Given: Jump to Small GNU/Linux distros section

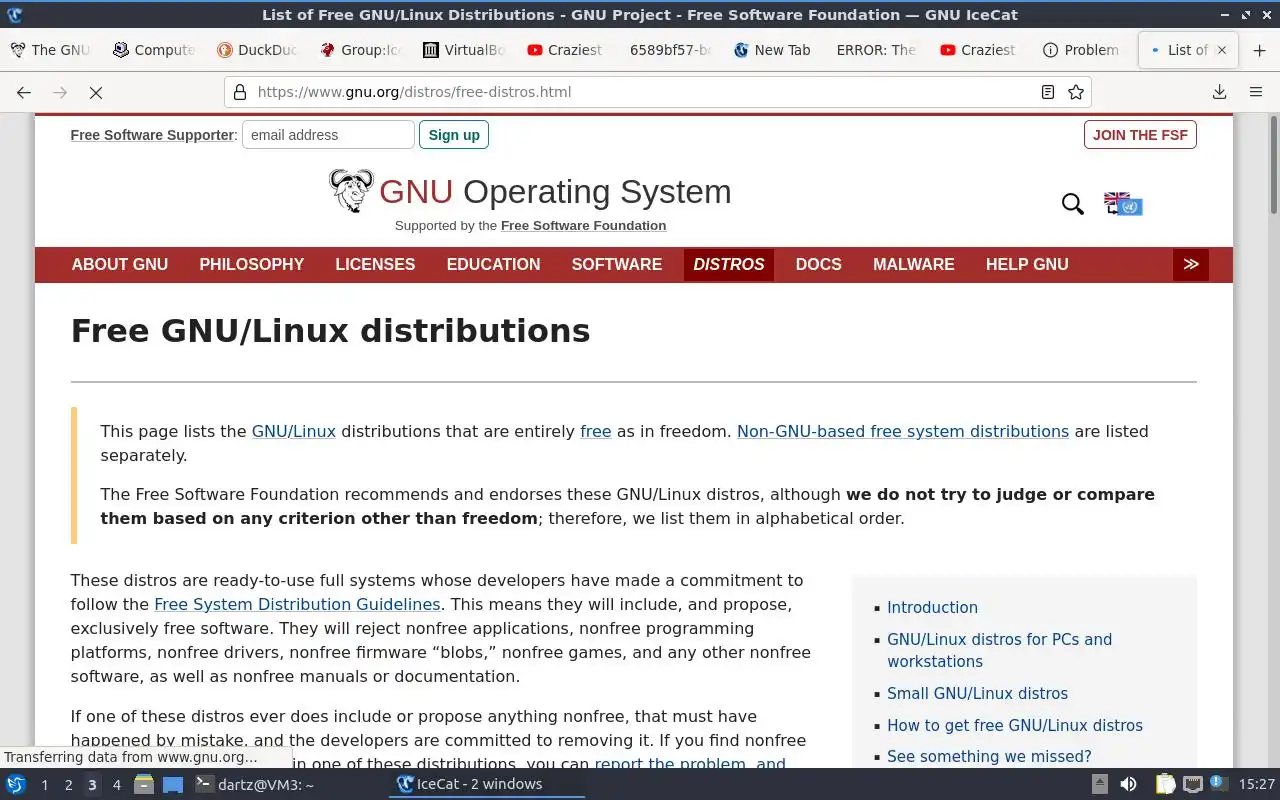Looking at the screenshot, I should (x=977, y=693).
